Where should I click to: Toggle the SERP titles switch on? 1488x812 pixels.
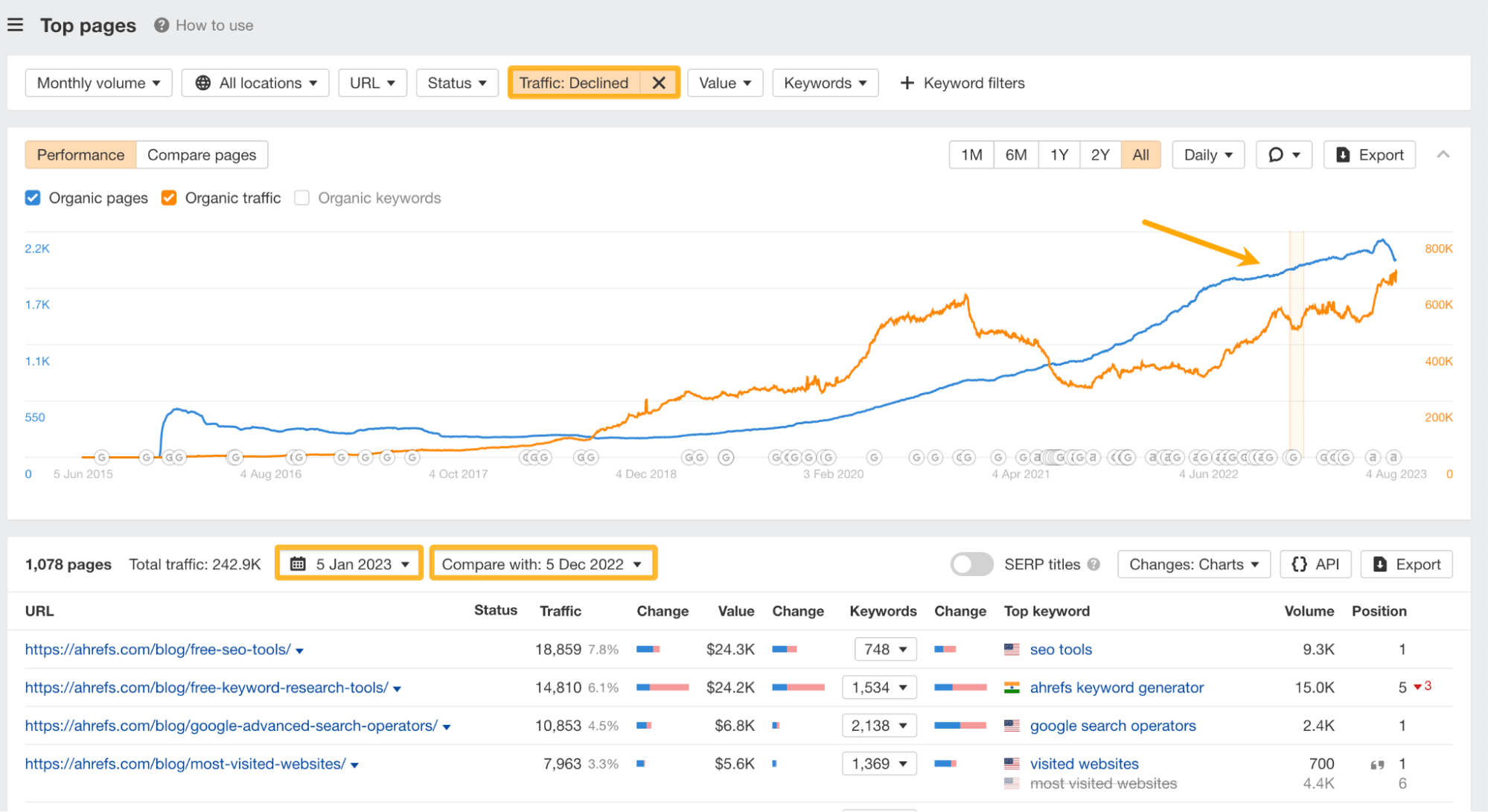971,564
